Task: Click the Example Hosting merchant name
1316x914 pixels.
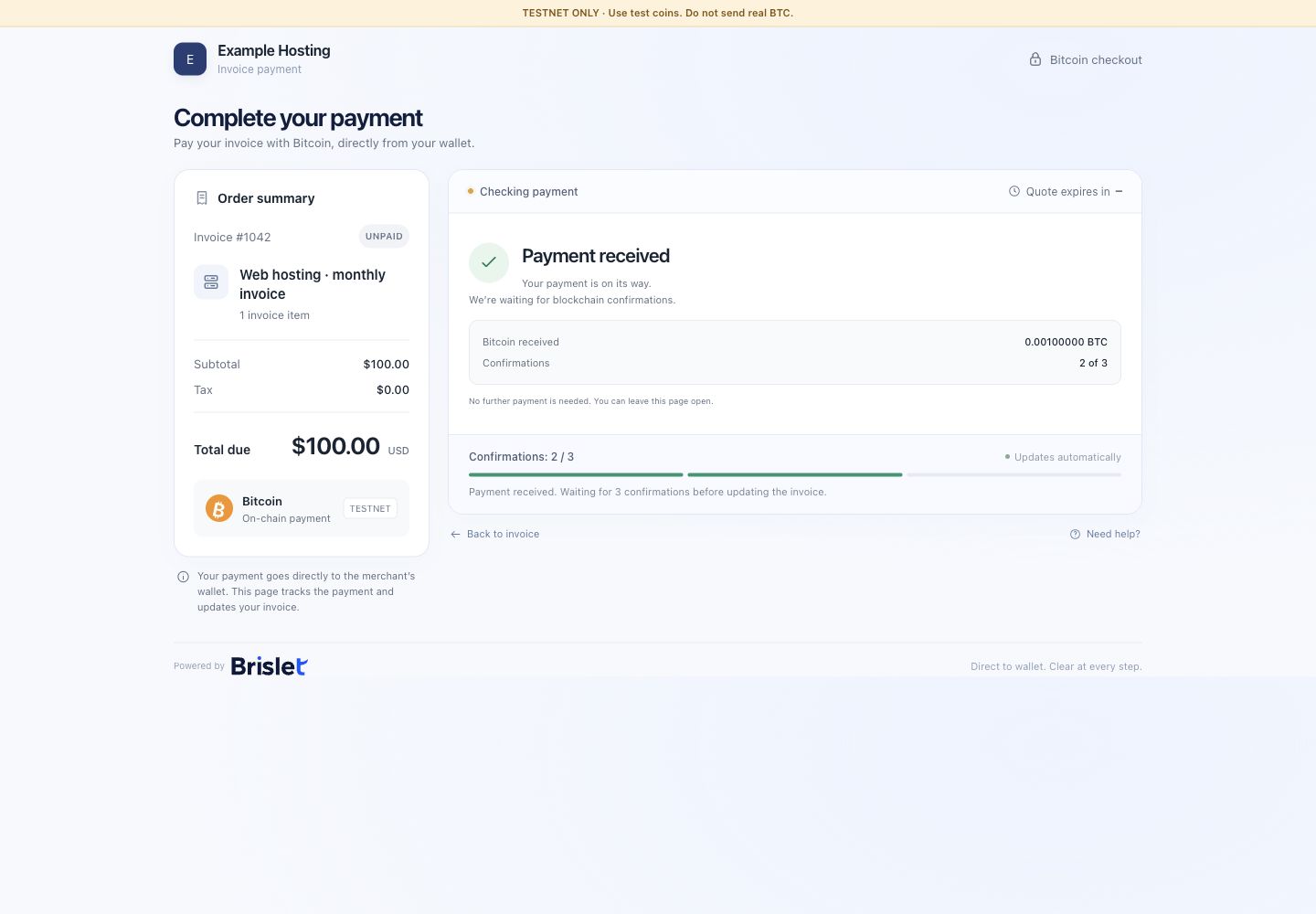Action: (x=274, y=51)
